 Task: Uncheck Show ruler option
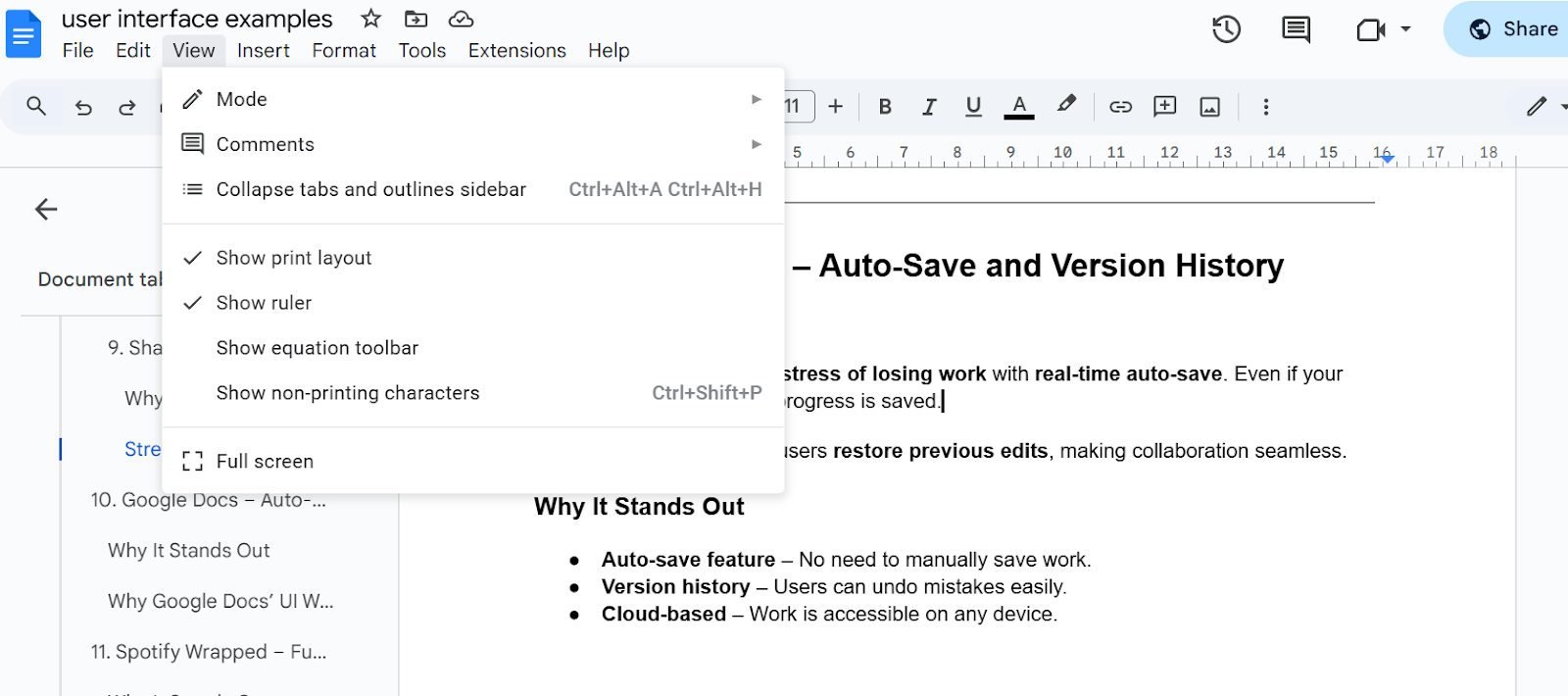pos(473,303)
